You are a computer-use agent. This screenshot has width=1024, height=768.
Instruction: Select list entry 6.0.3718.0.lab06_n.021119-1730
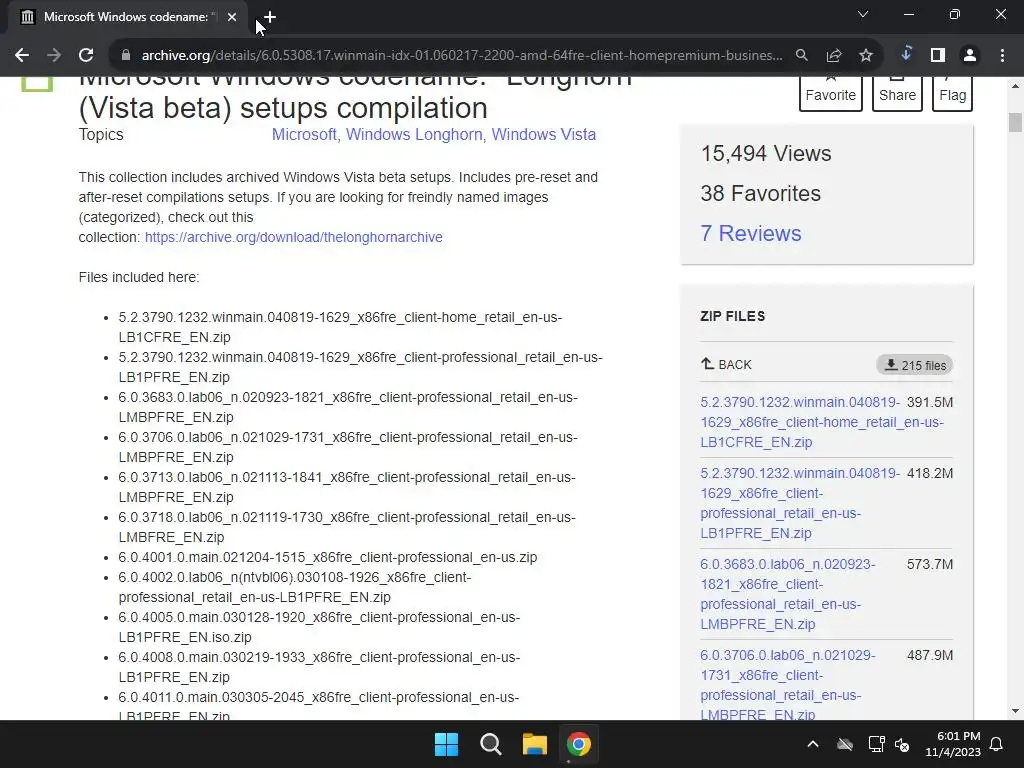click(x=347, y=527)
